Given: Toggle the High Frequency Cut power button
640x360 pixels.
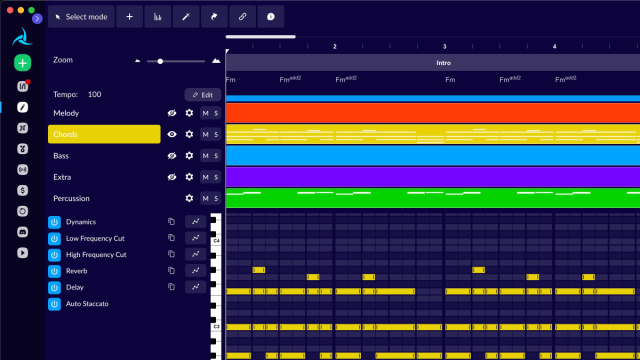Looking at the screenshot, I should click(54, 255).
